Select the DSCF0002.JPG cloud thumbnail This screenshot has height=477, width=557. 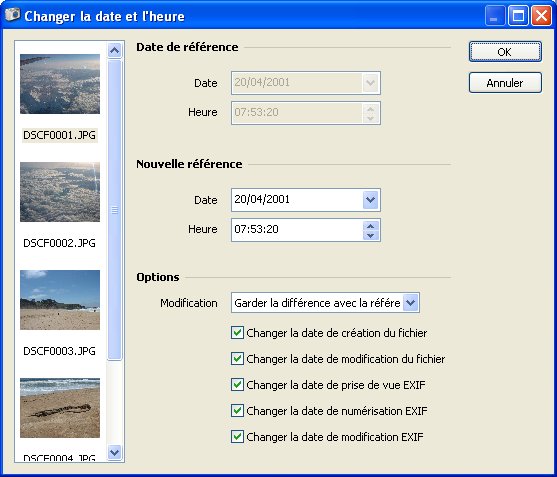click(x=60, y=192)
